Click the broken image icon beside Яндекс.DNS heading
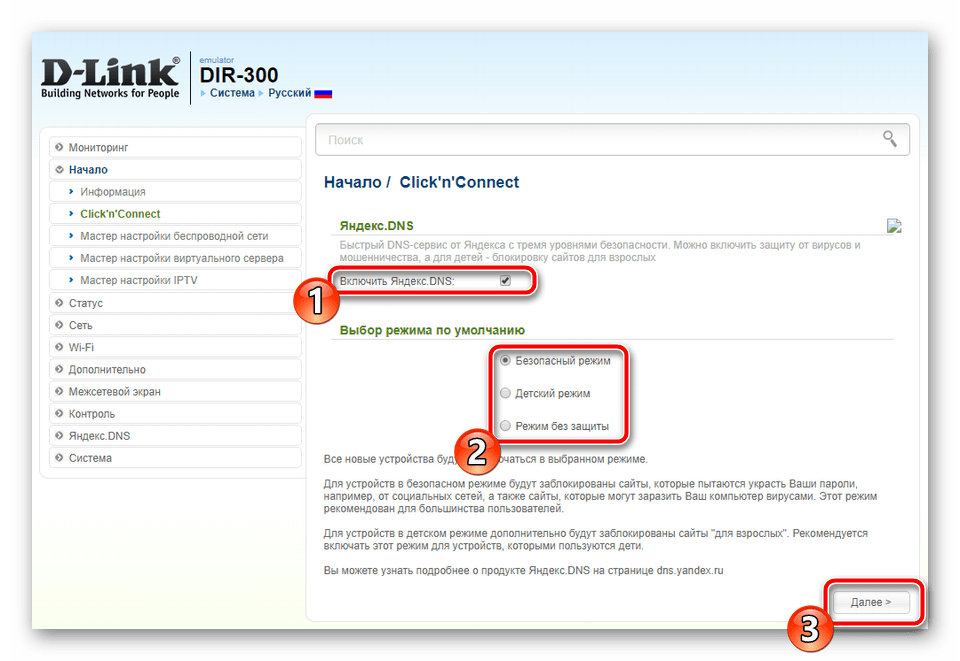960x661 pixels. point(894,226)
